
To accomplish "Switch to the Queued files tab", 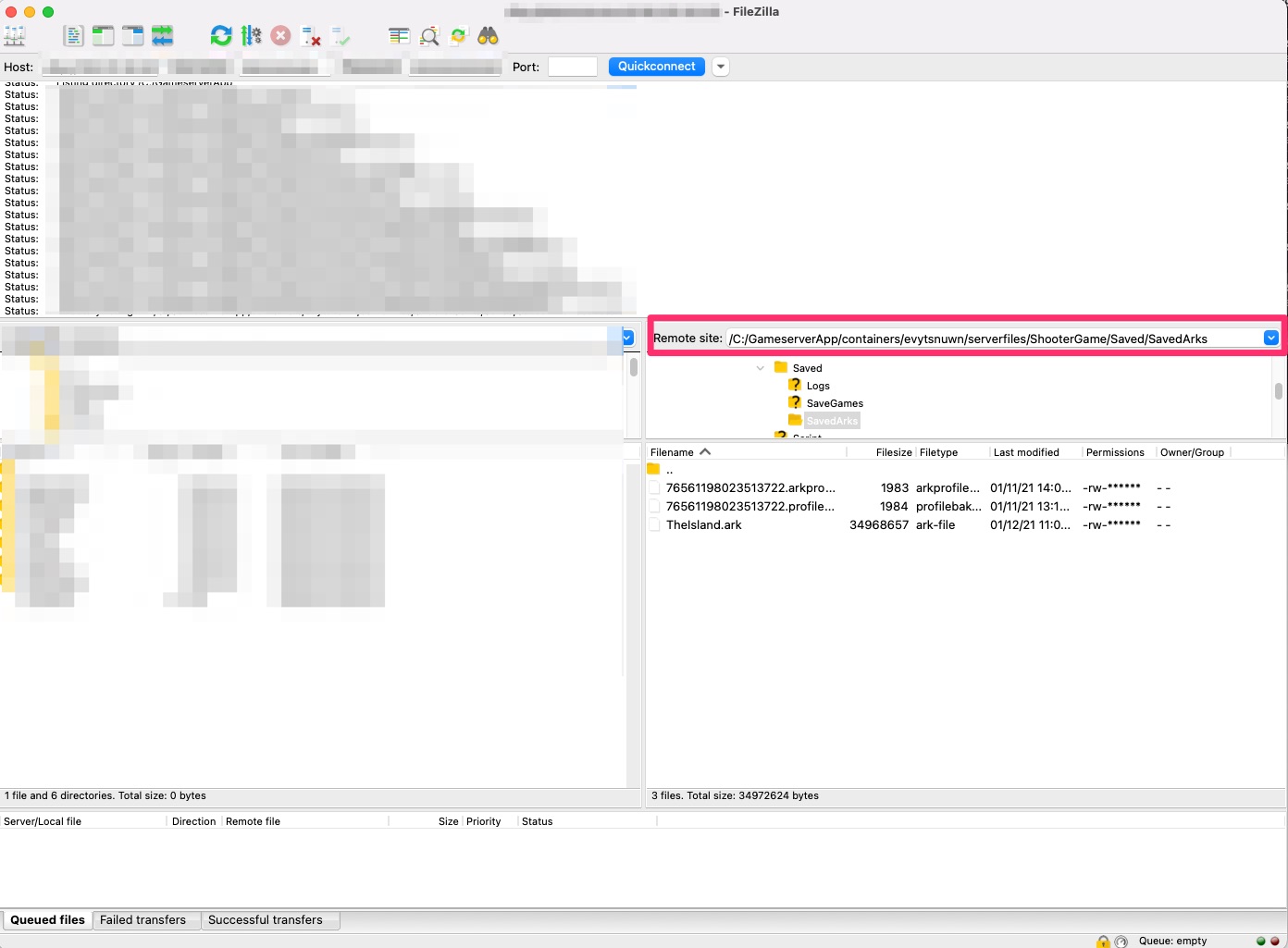I will point(47,920).
